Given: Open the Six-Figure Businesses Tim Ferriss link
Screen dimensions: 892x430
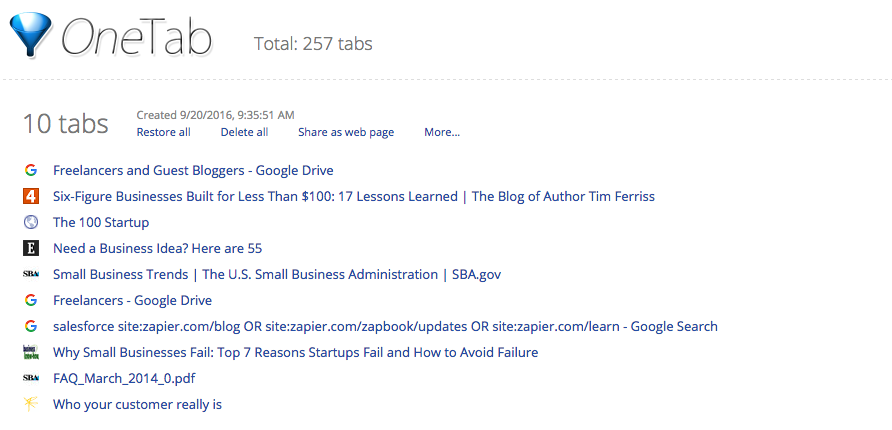Looking at the screenshot, I should pos(354,196).
